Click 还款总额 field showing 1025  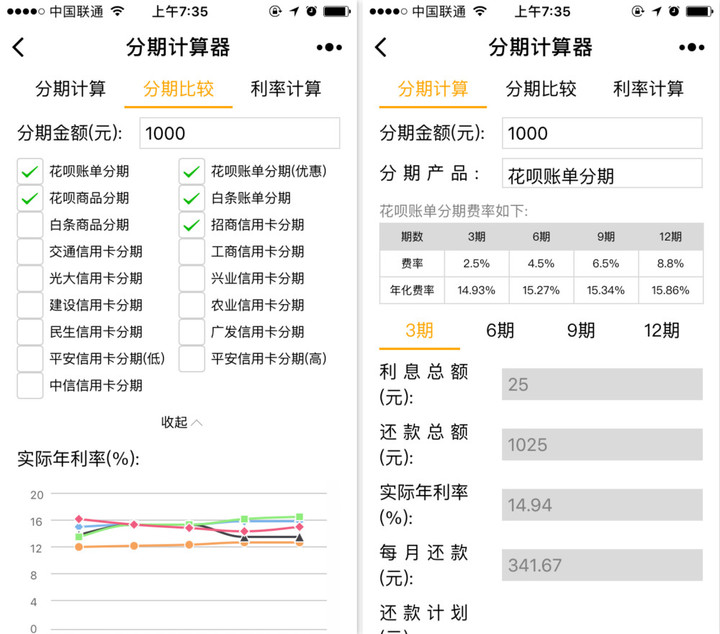602,444
